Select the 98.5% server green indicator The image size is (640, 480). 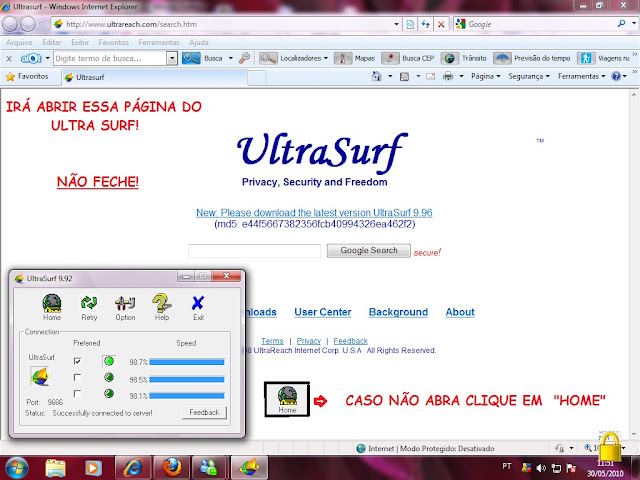click(109, 378)
